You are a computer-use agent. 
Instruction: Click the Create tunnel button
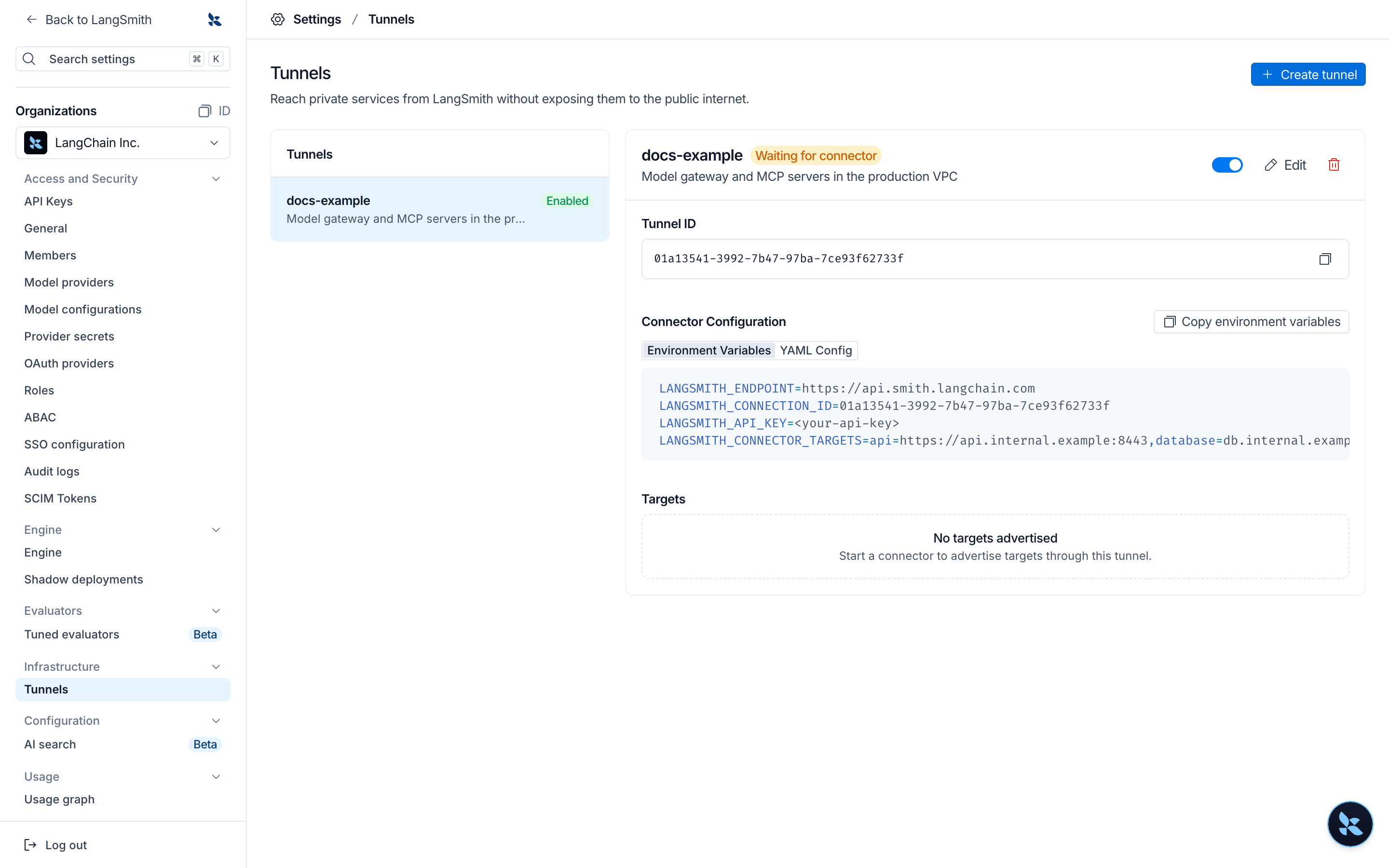tap(1308, 75)
